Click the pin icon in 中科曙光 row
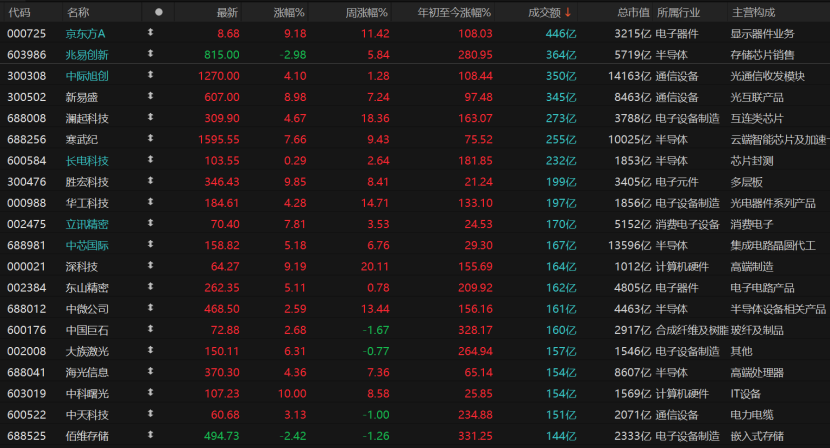Image resolution: width=830 pixels, height=448 pixels. 150,392
